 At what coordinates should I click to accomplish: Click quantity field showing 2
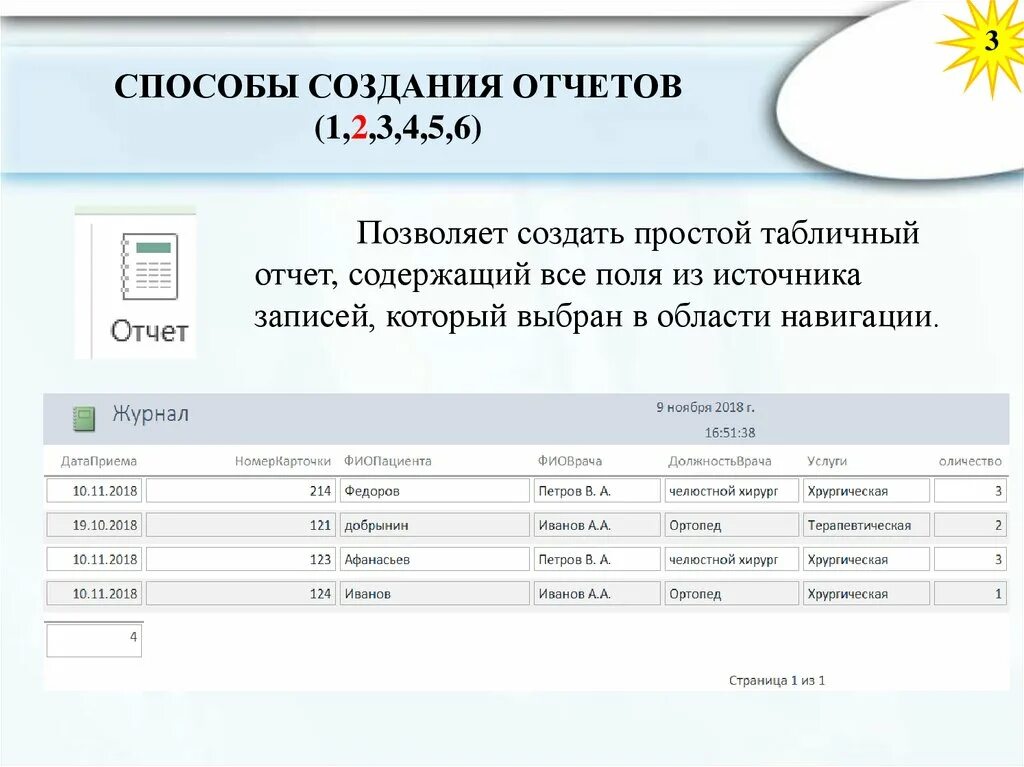tap(970, 525)
